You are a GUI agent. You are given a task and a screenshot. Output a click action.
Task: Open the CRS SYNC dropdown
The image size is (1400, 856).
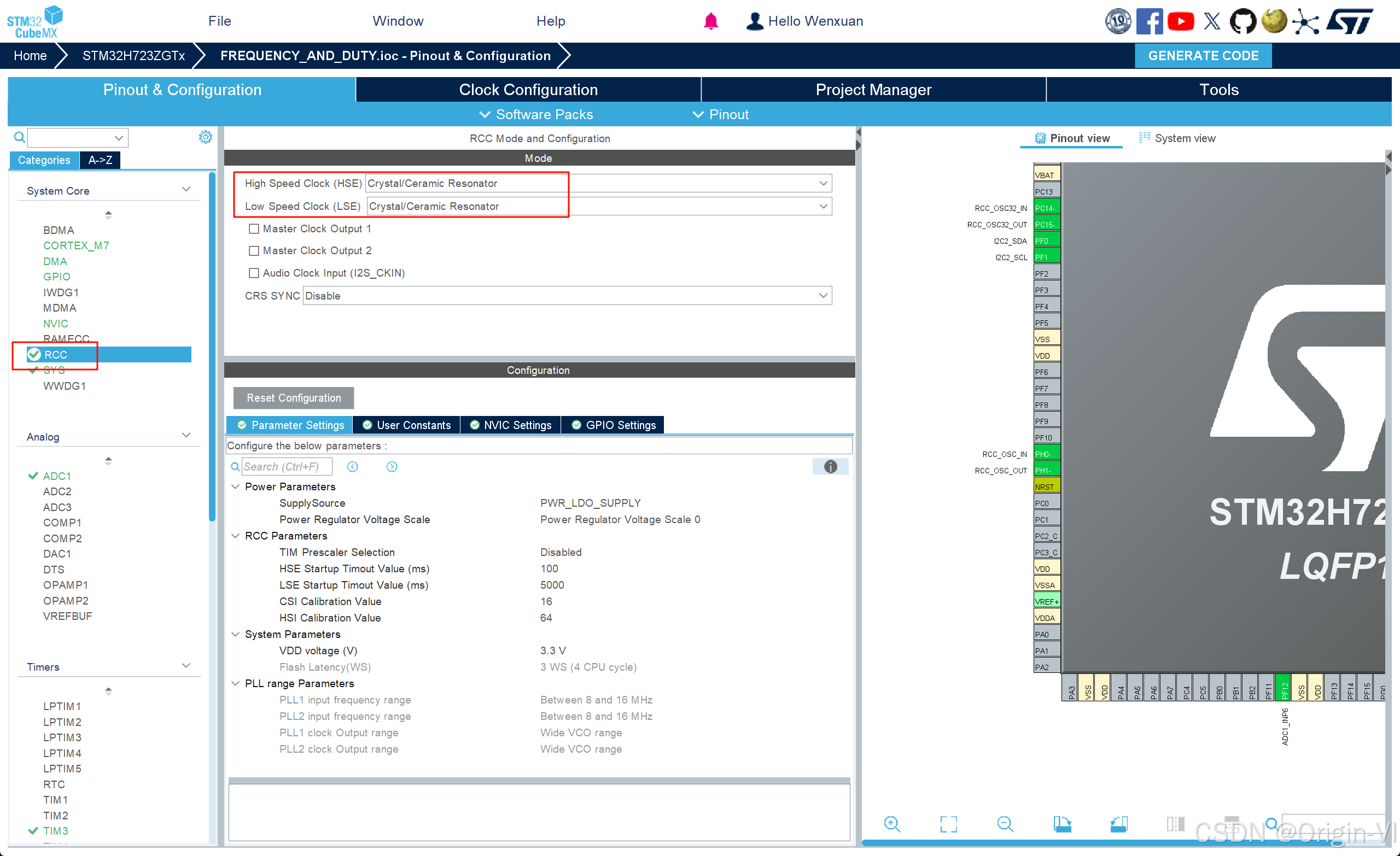(822, 296)
